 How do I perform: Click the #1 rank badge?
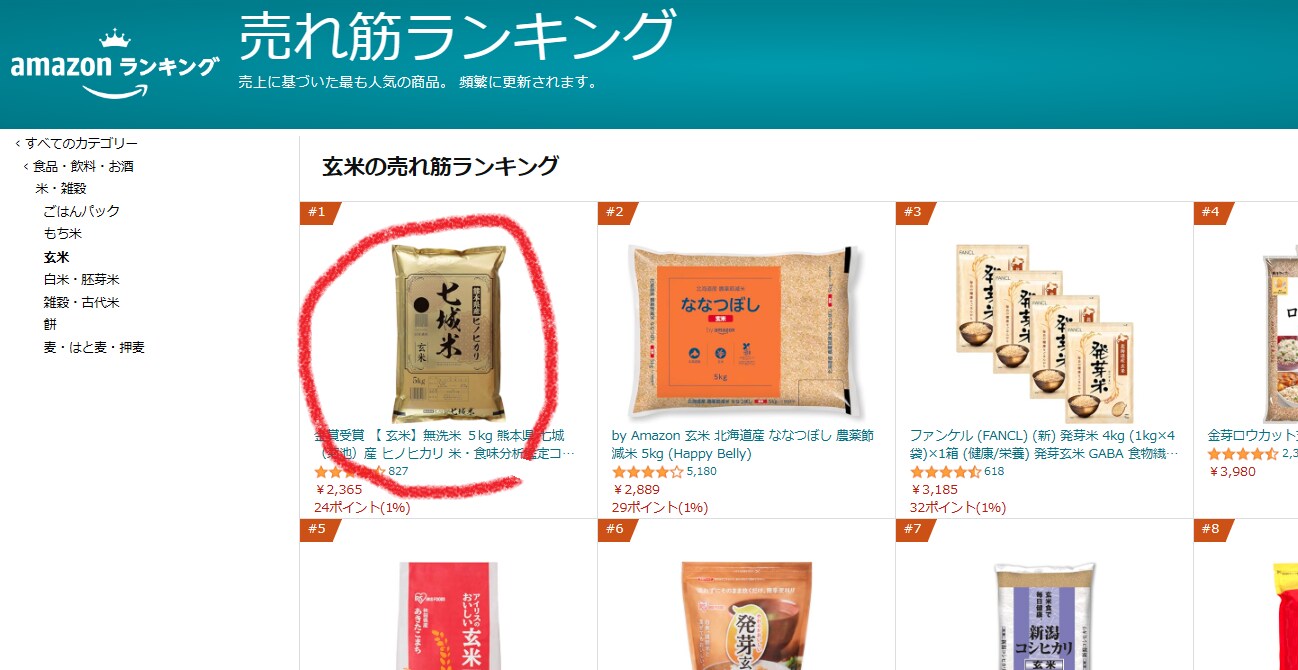click(320, 212)
